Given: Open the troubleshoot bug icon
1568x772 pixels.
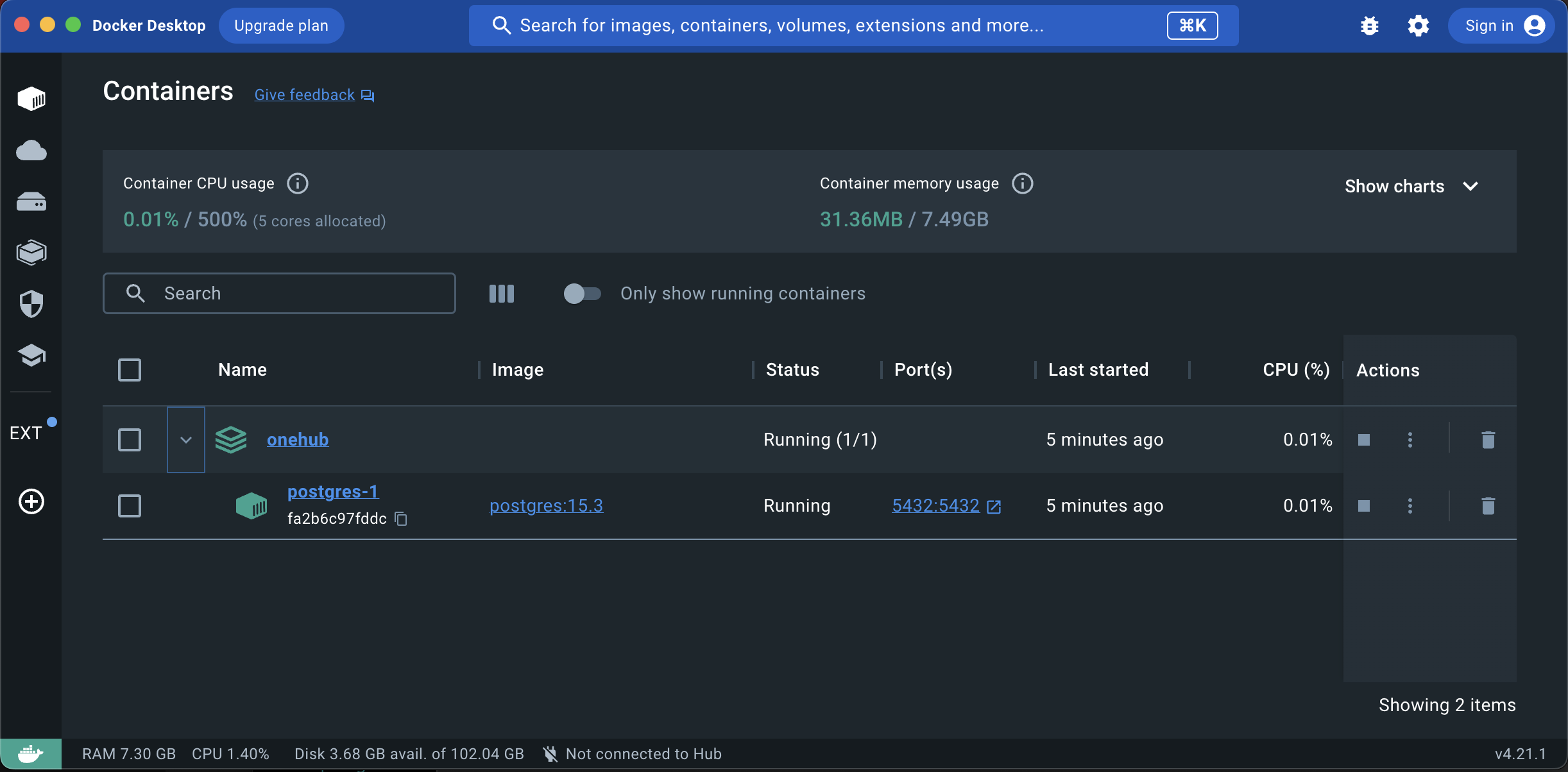Looking at the screenshot, I should 1369,26.
